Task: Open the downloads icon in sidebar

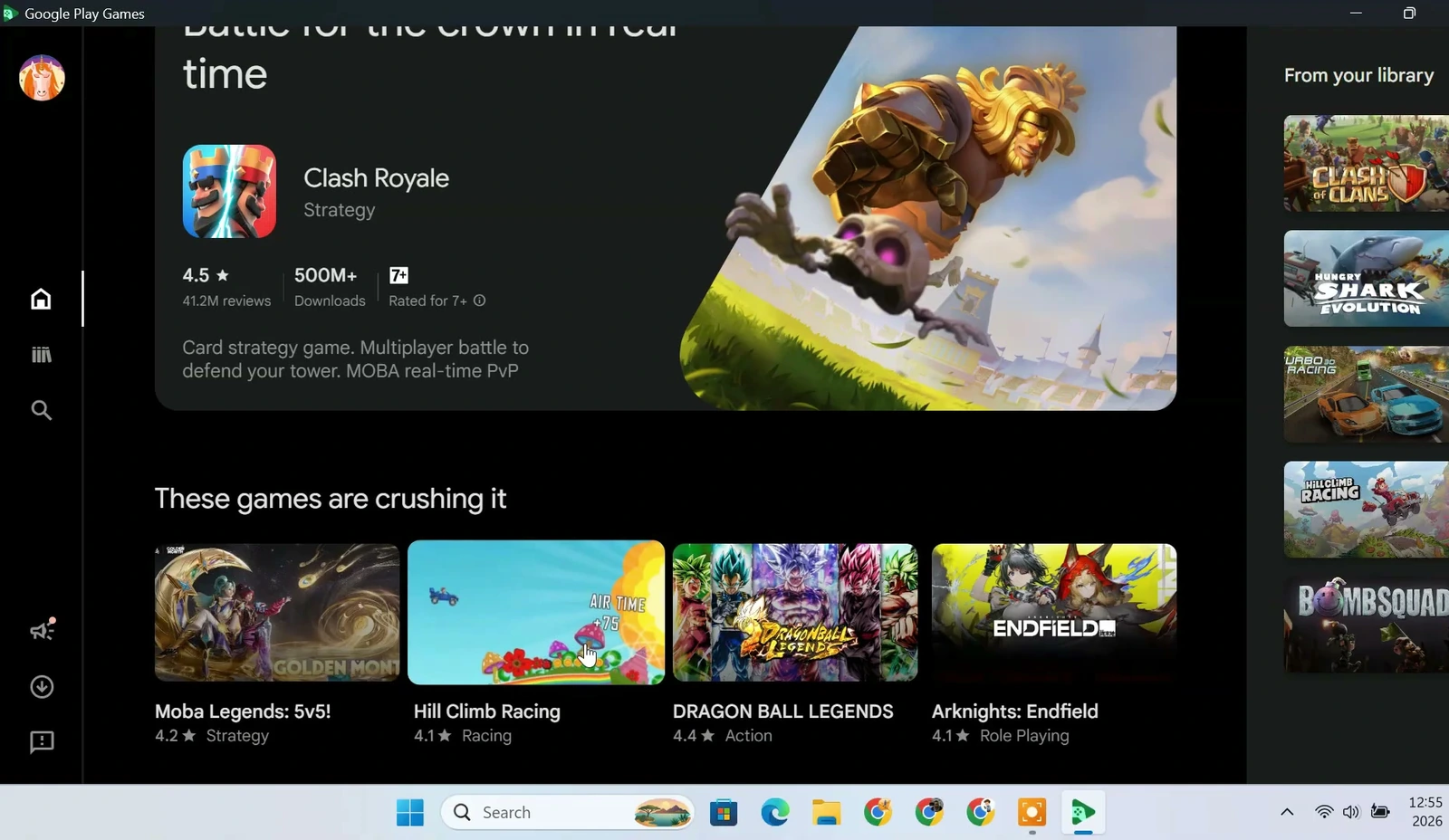Action: (x=42, y=687)
